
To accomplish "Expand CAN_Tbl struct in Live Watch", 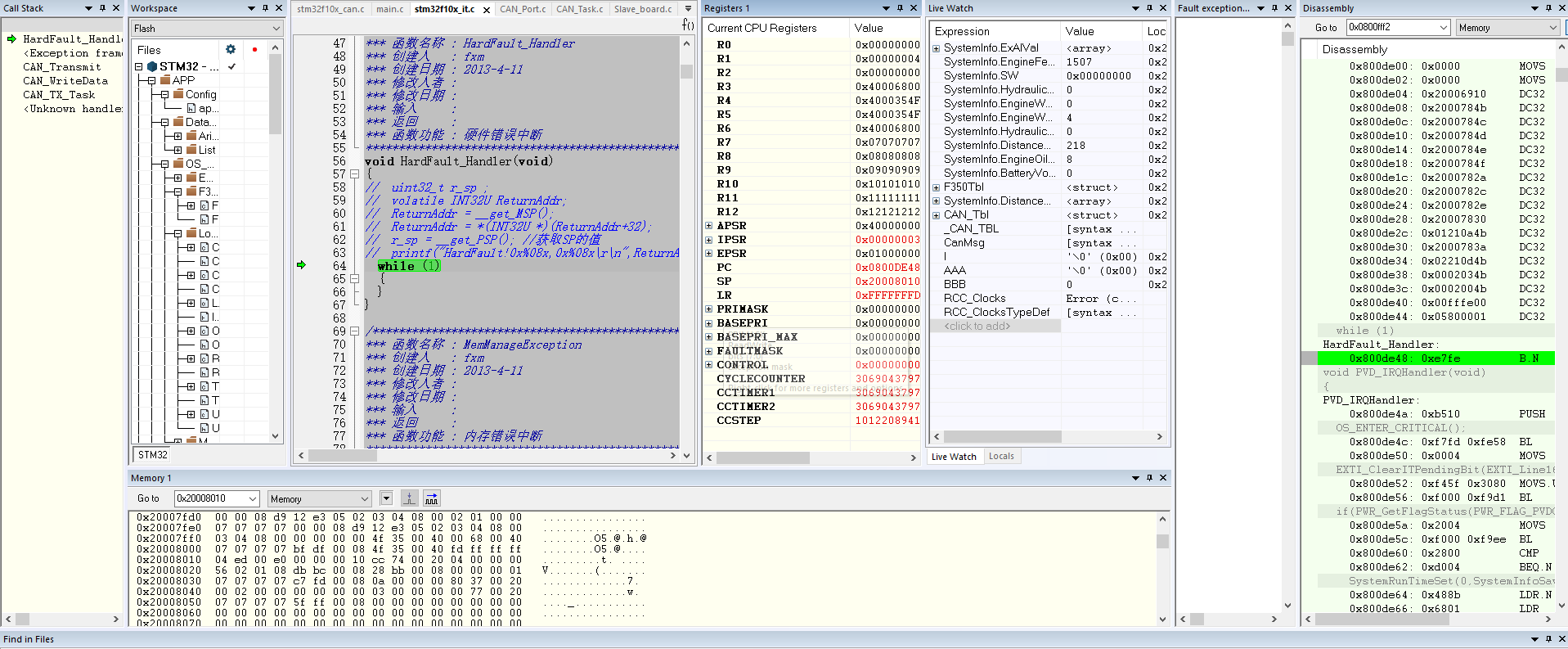I will [x=937, y=215].
